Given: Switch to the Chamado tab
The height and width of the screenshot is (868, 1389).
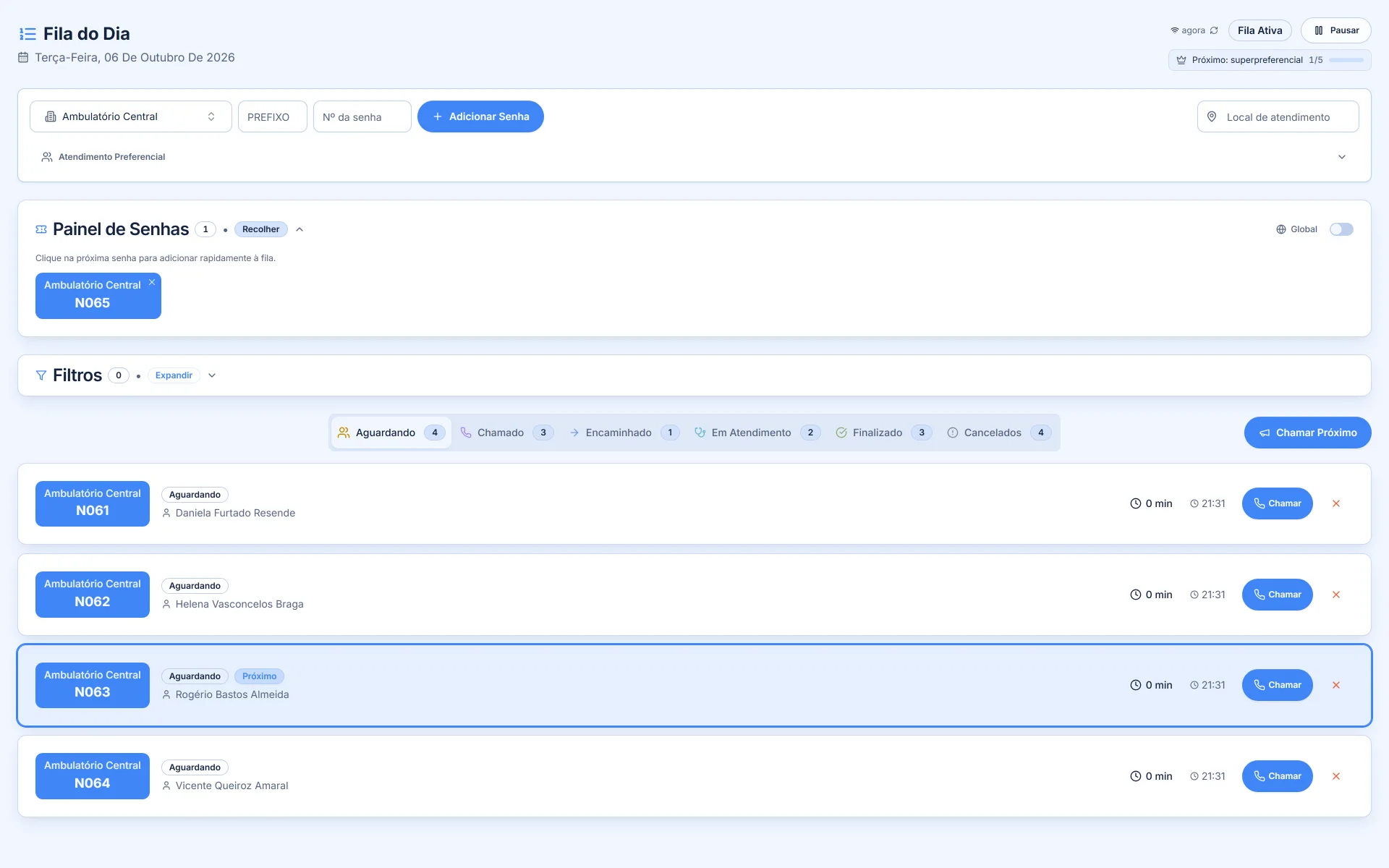Looking at the screenshot, I should click(506, 433).
